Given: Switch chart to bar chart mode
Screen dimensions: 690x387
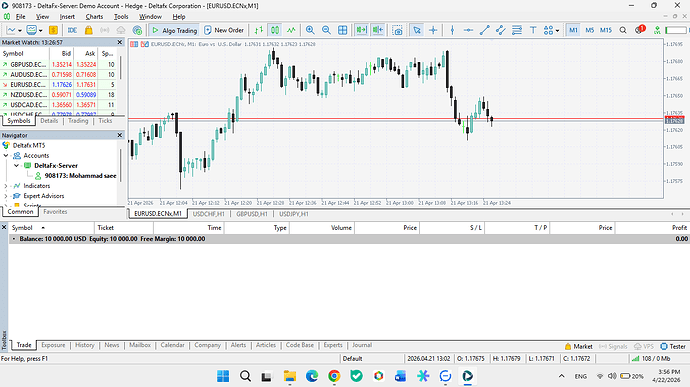Looking at the screenshot, I should click(x=259, y=30).
